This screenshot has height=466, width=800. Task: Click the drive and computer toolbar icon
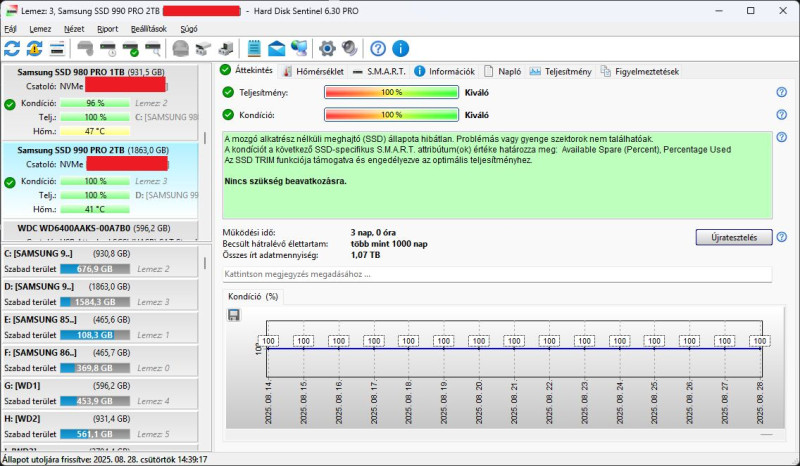pos(226,48)
